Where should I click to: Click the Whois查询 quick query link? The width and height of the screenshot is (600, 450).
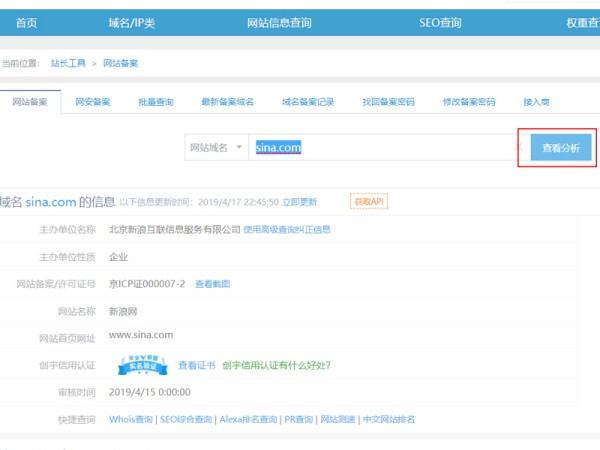(x=131, y=420)
